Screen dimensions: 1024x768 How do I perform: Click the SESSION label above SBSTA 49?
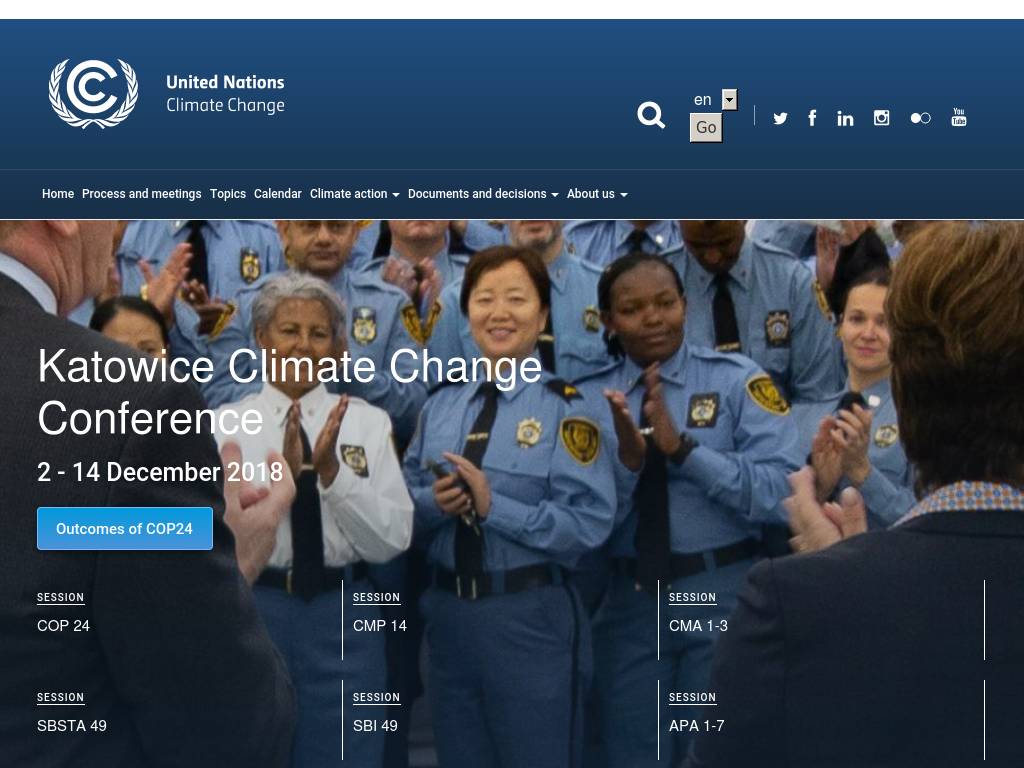pyautogui.click(x=60, y=697)
